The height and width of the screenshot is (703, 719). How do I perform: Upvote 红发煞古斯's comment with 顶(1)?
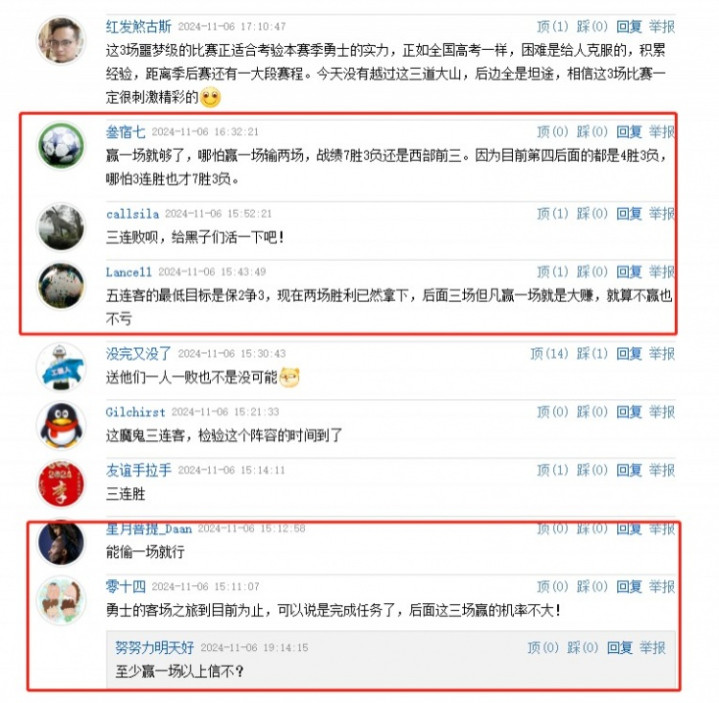point(553,27)
